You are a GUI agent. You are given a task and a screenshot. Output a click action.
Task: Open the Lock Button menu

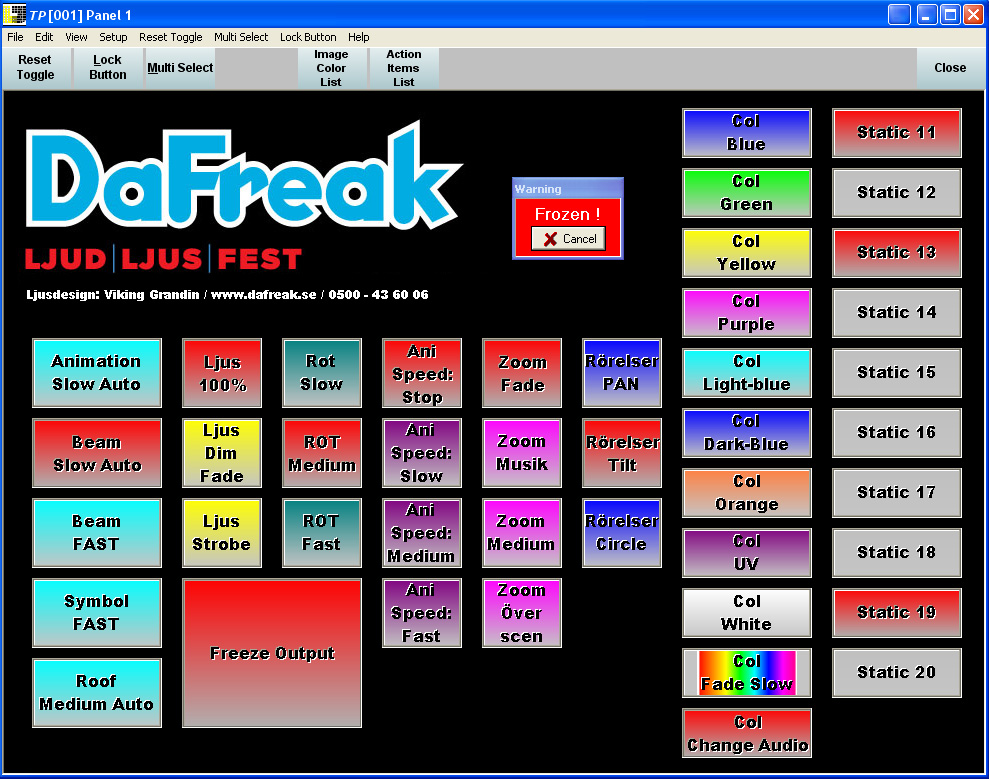(308, 37)
